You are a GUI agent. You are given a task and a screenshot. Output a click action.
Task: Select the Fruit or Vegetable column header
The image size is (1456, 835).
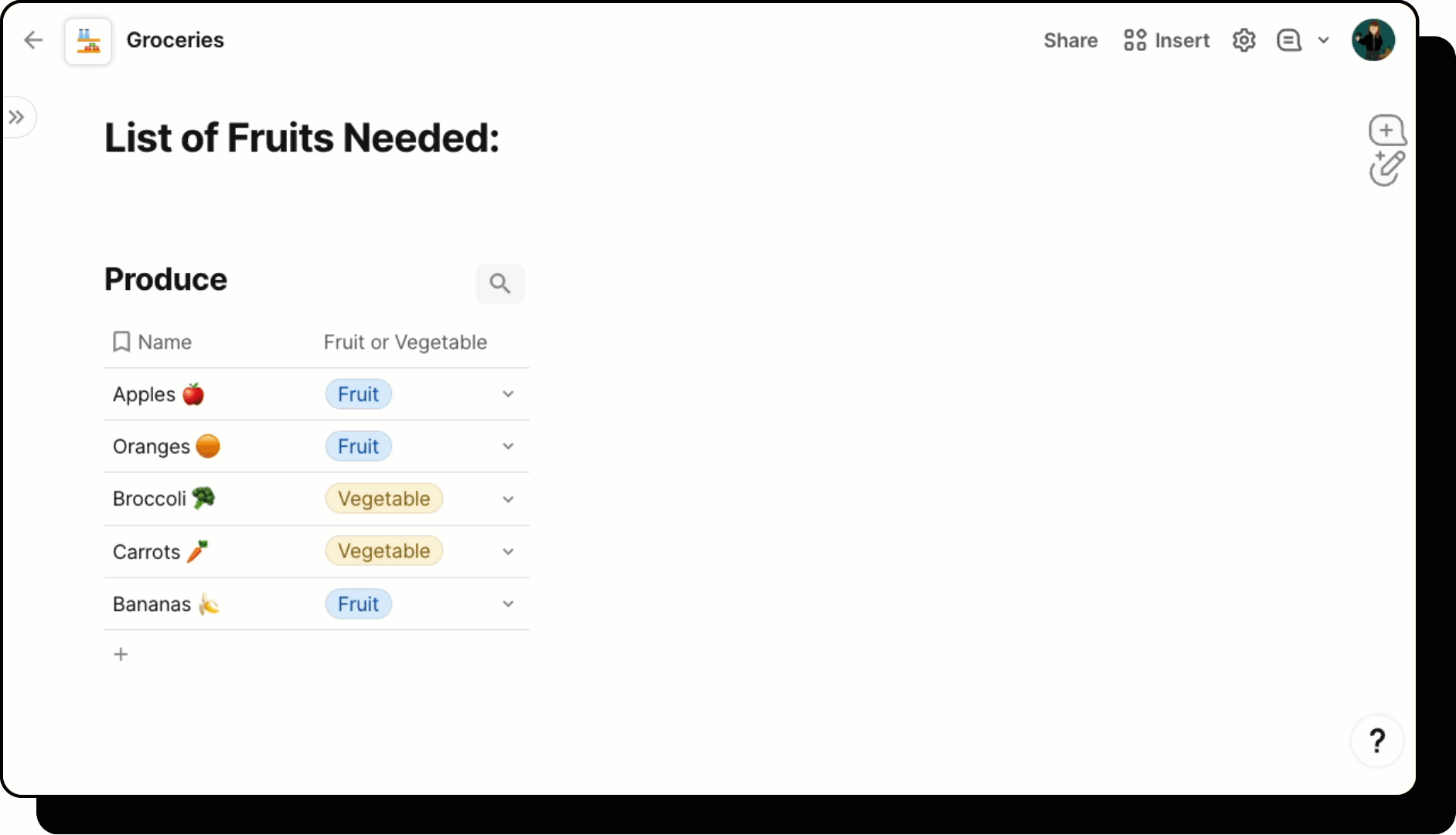(405, 342)
